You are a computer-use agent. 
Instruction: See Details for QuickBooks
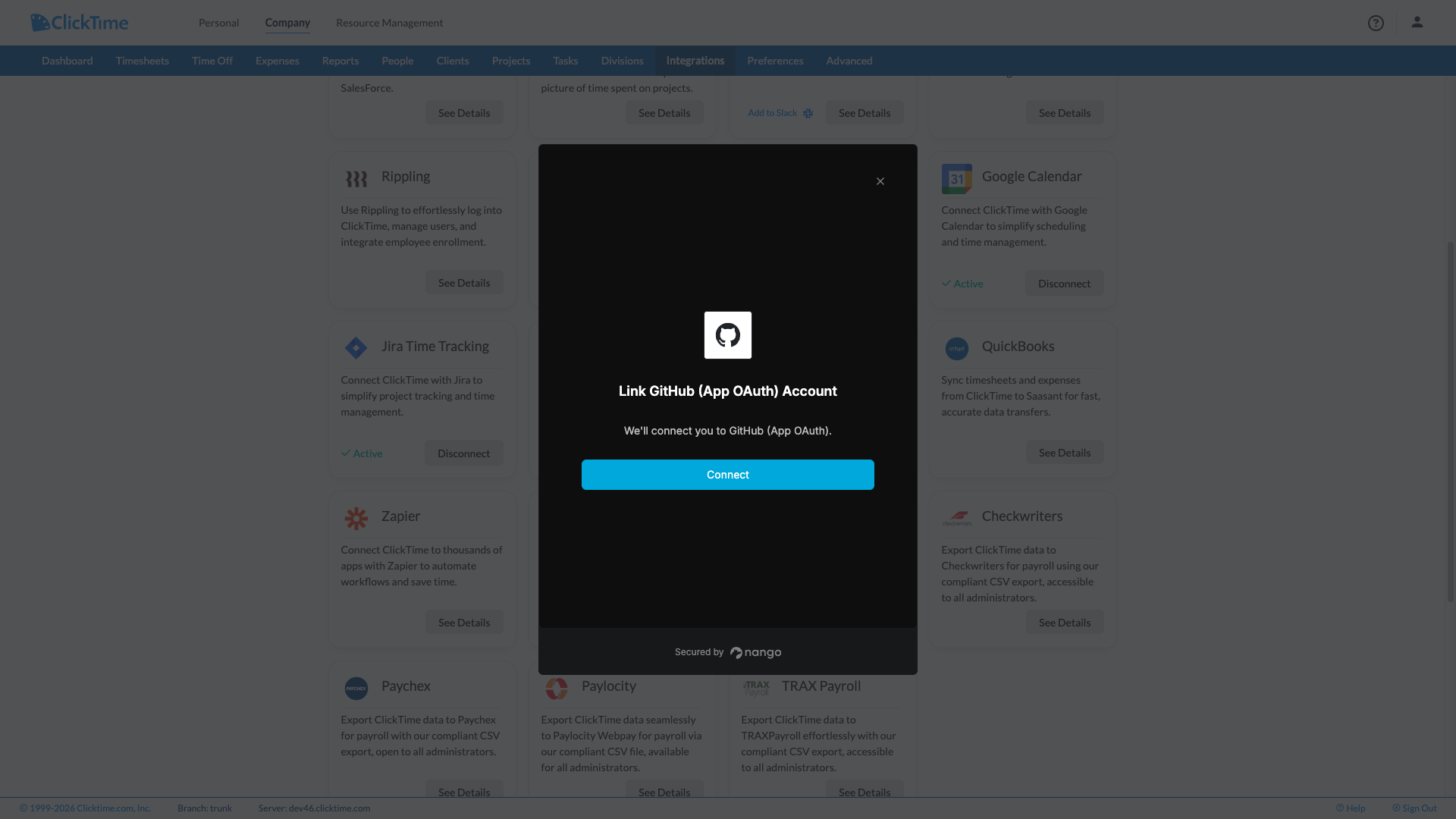pyautogui.click(x=1065, y=453)
